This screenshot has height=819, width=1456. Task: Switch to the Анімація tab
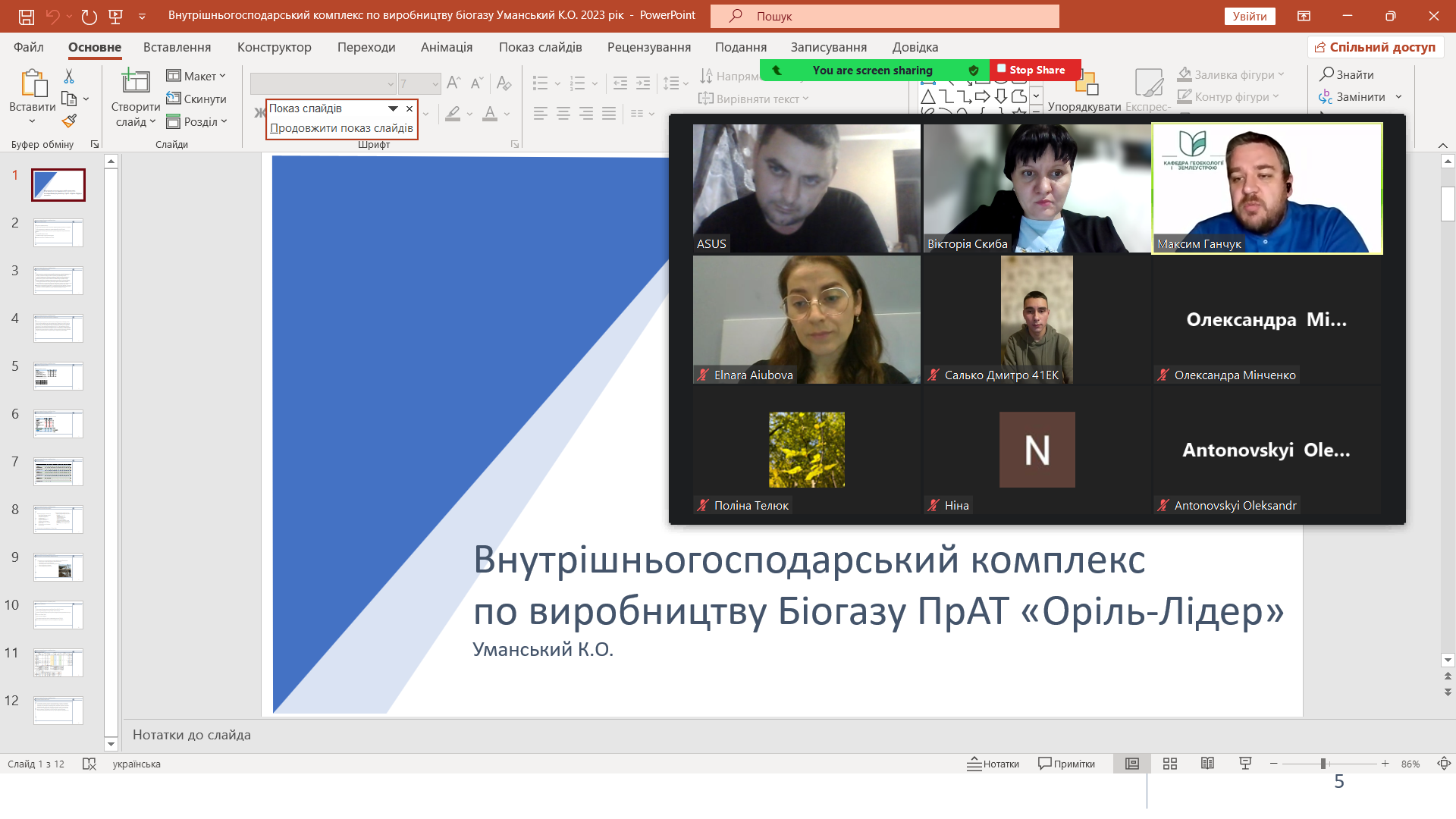(446, 47)
